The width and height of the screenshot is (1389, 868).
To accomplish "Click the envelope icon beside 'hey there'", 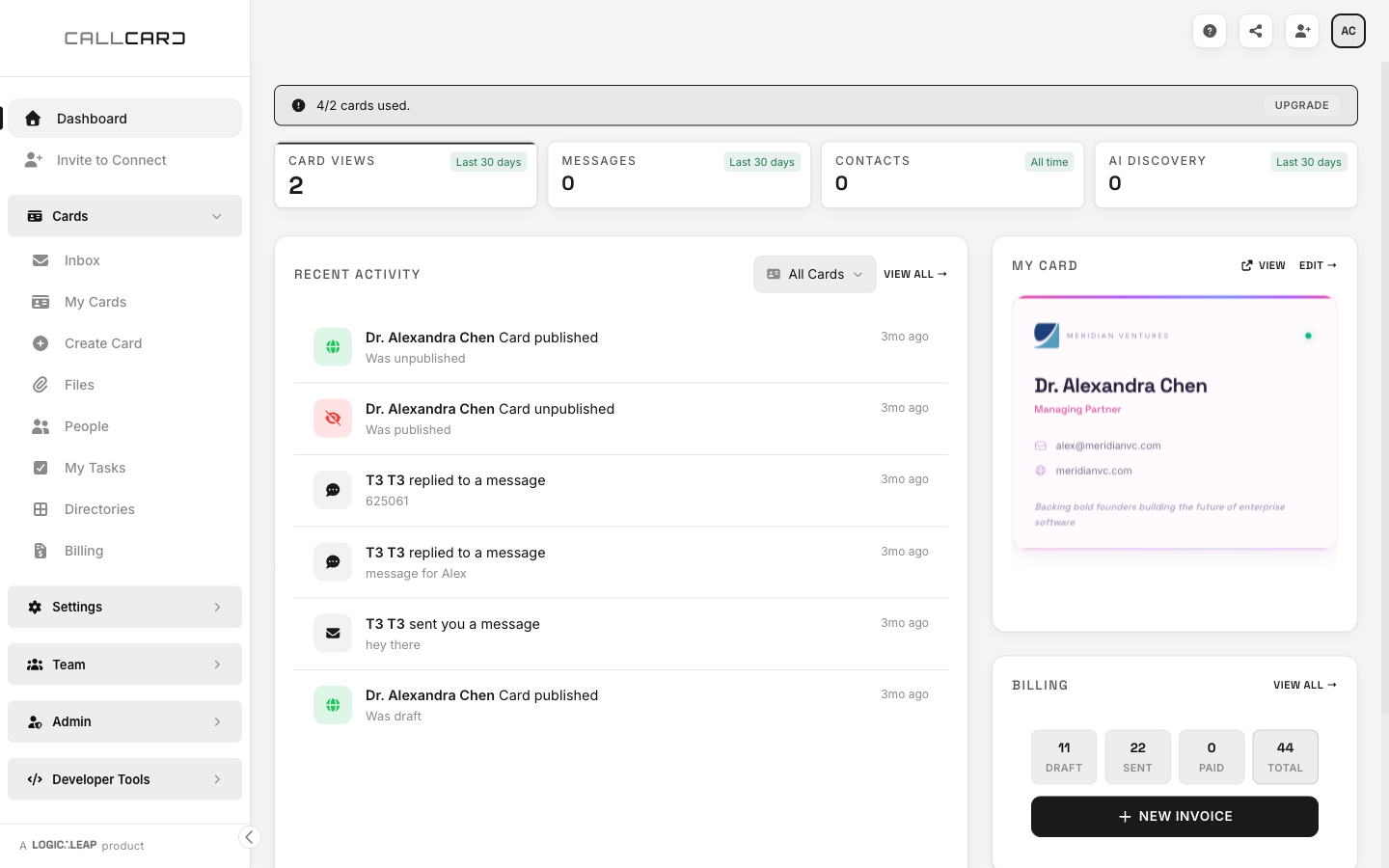I will pyautogui.click(x=333, y=634).
